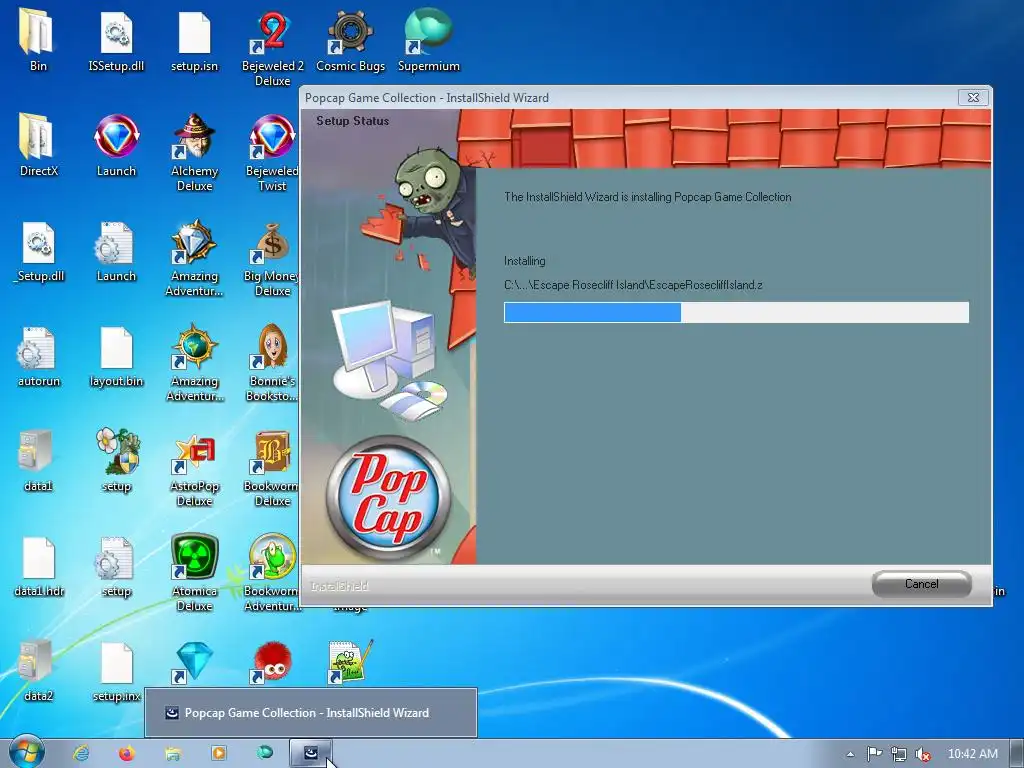
Task: Open the Windows Start menu
Action: 26,753
